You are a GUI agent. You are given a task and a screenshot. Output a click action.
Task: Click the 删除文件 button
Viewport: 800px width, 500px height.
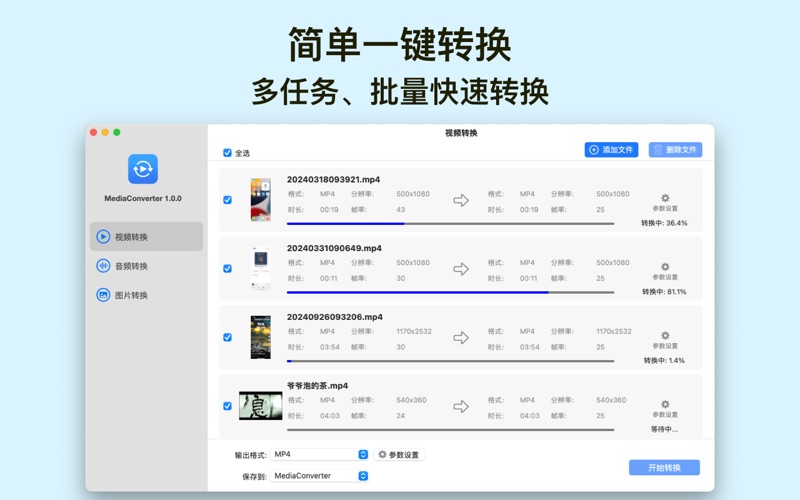coord(676,149)
